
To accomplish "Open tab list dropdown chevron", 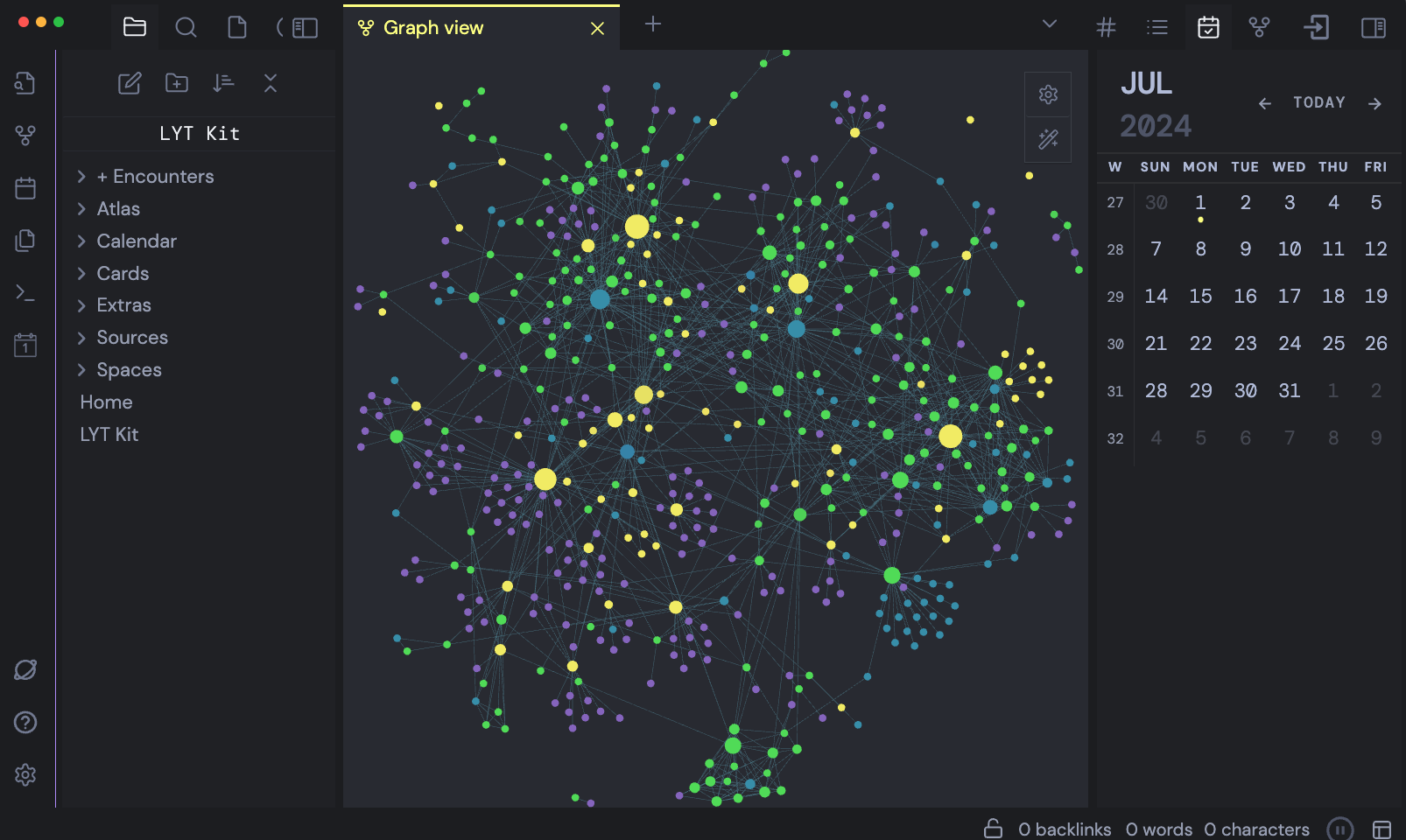I will [x=1050, y=24].
